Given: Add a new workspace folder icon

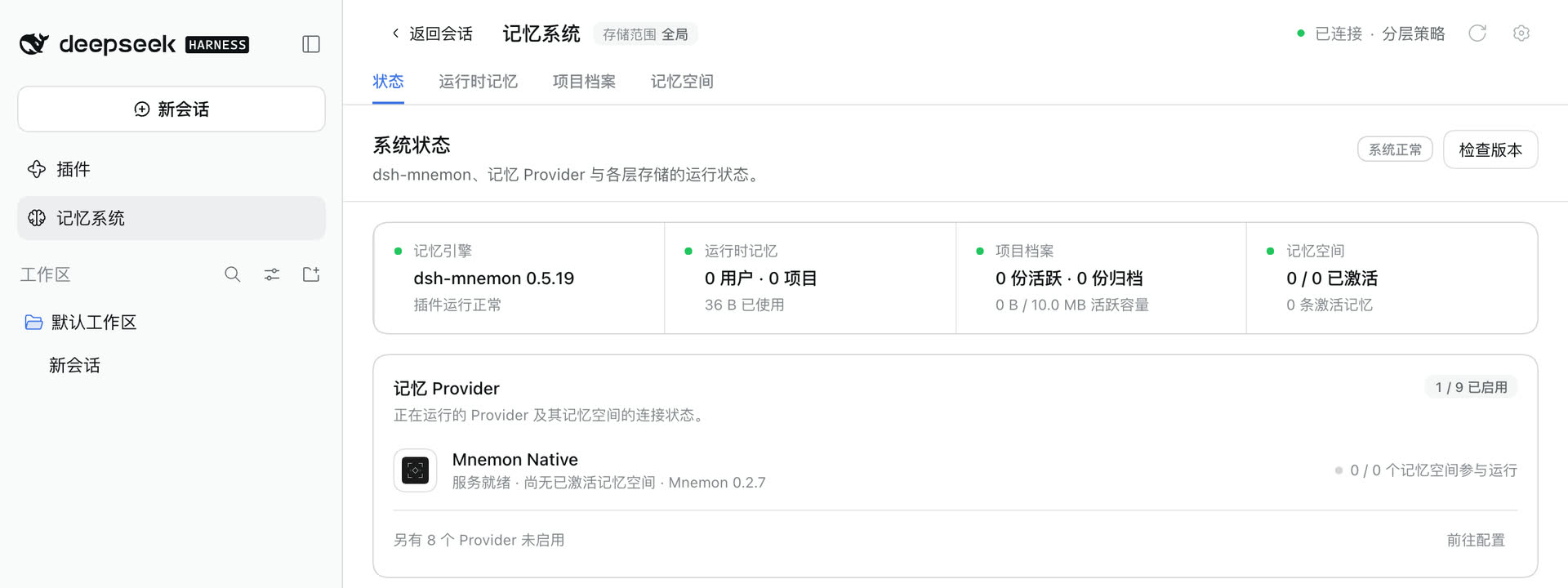Looking at the screenshot, I should pos(311,274).
